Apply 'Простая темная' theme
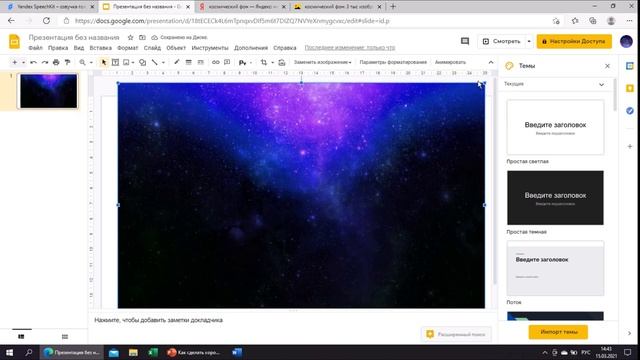 555,198
